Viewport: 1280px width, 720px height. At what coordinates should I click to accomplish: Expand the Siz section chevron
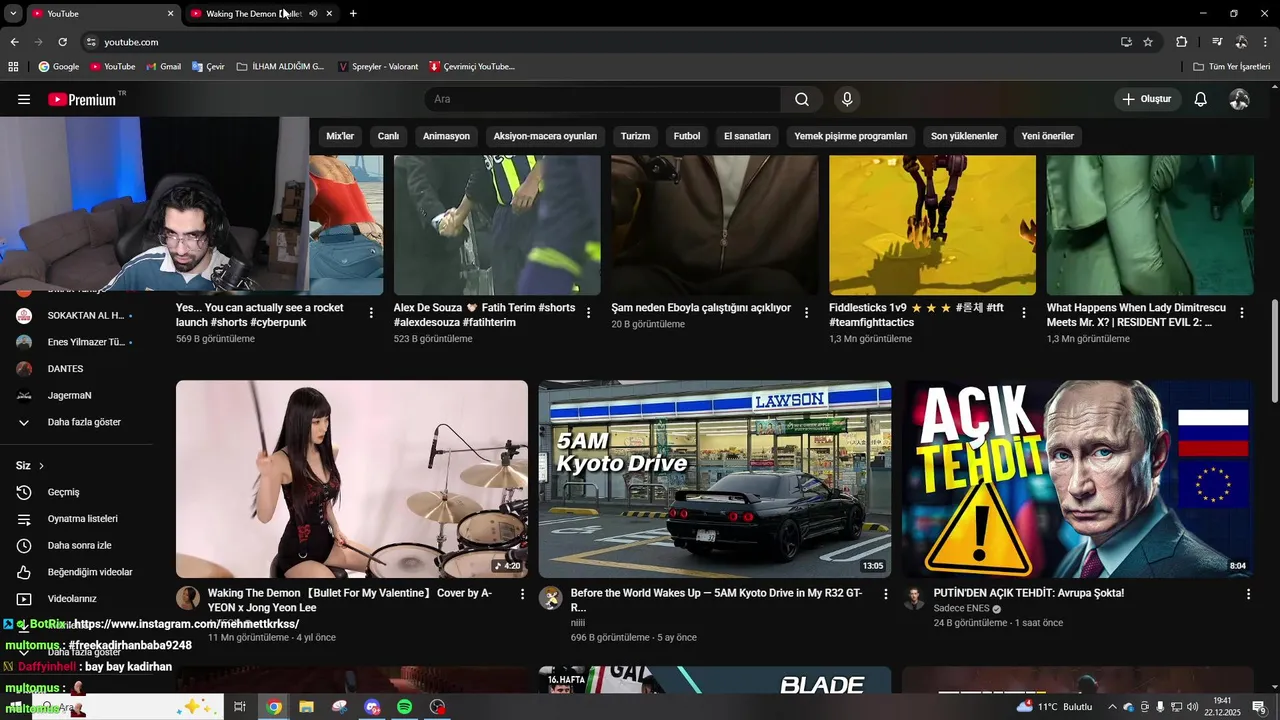coord(41,466)
